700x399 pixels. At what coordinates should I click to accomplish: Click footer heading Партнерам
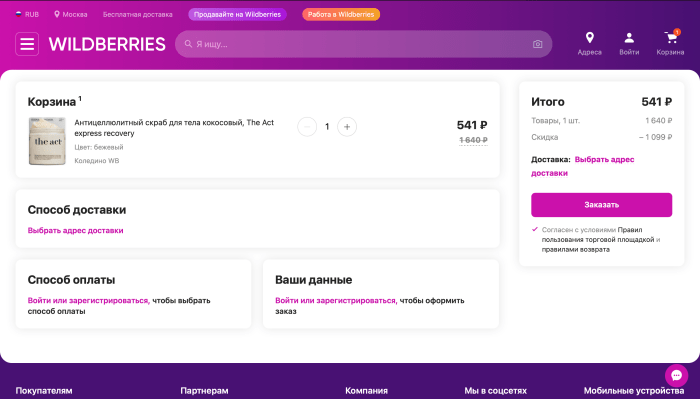click(204, 391)
